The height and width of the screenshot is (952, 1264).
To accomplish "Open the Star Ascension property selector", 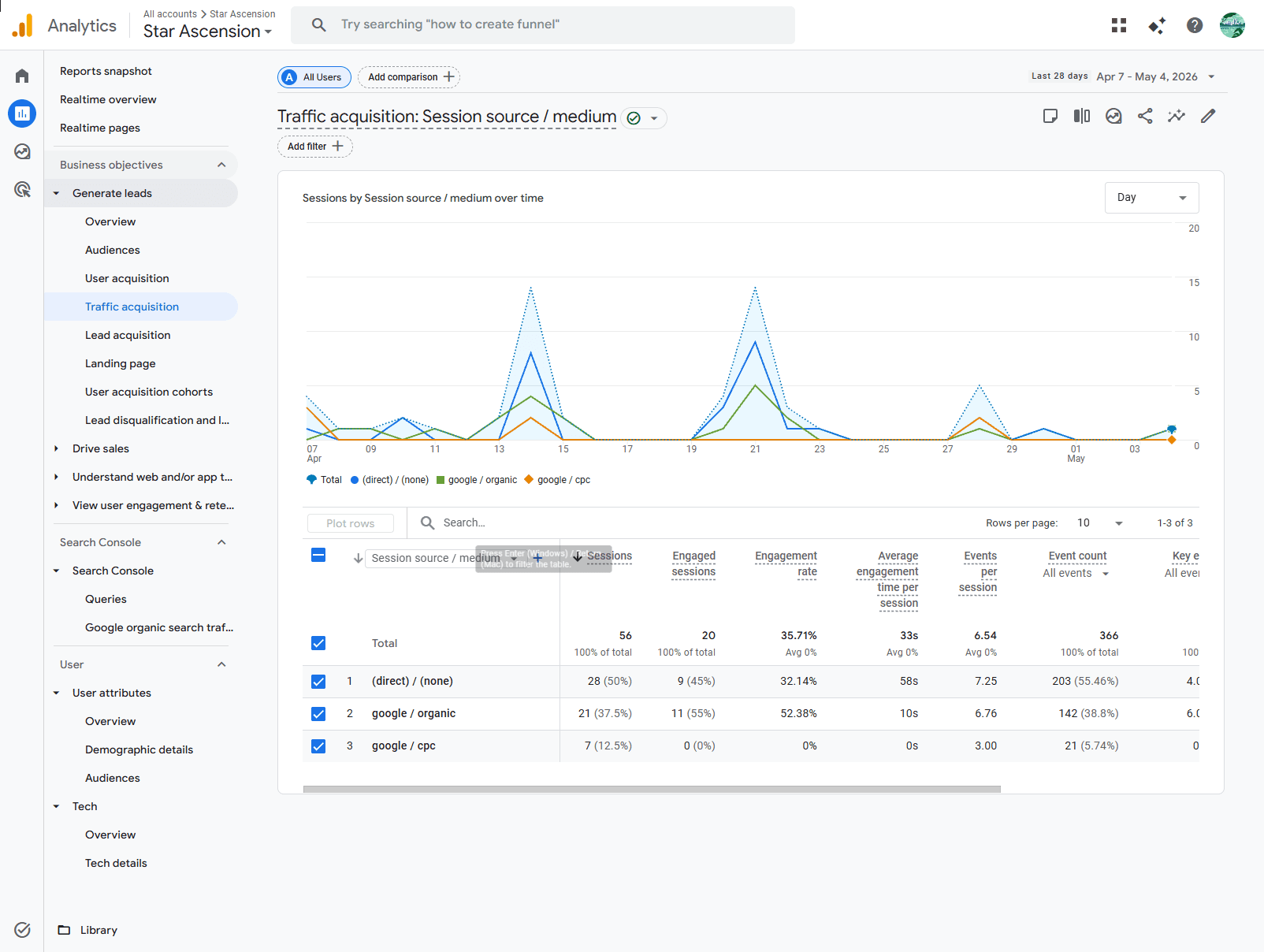I will coord(208,32).
